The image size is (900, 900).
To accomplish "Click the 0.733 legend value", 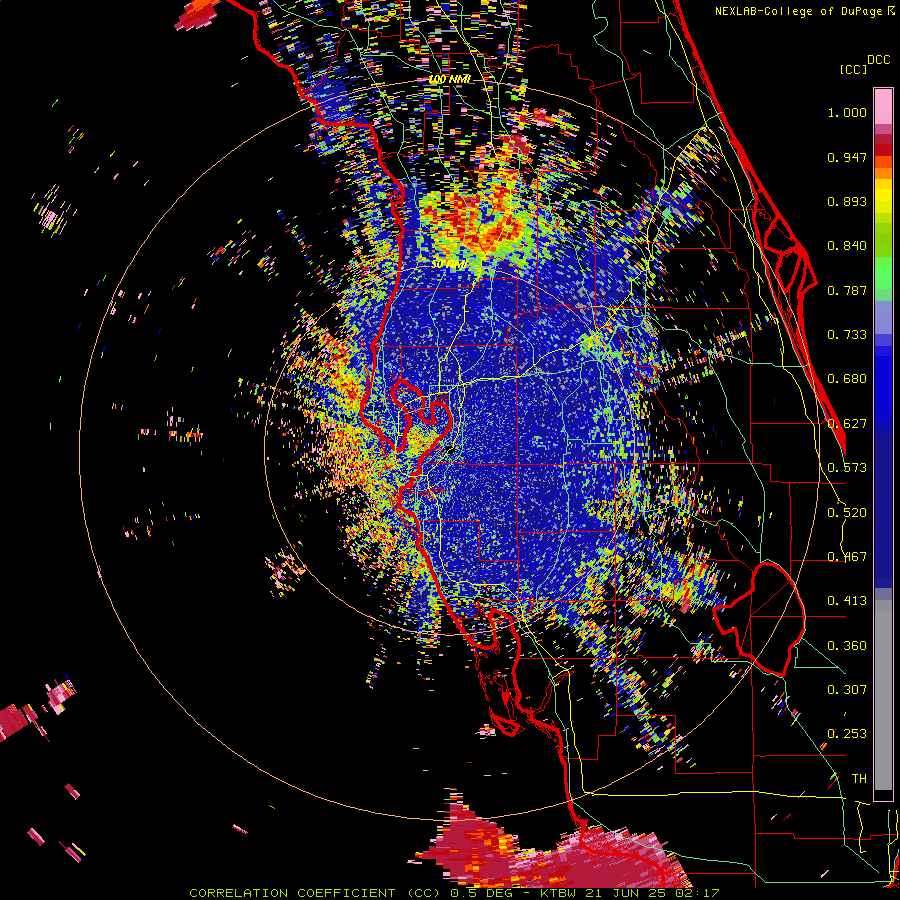I will click(x=847, y=335).
